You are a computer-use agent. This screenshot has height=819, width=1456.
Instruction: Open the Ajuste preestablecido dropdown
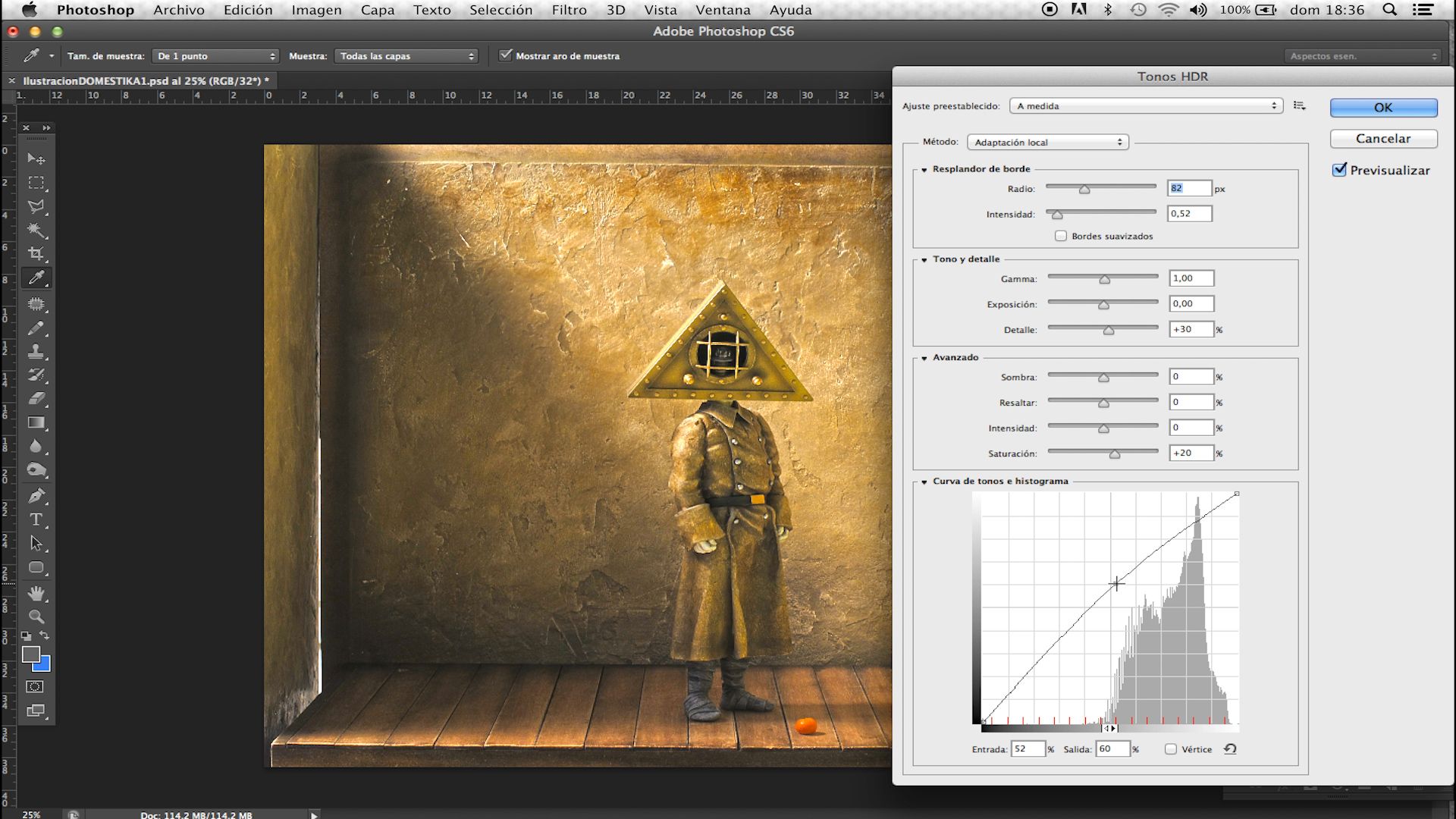(1146, 106)
